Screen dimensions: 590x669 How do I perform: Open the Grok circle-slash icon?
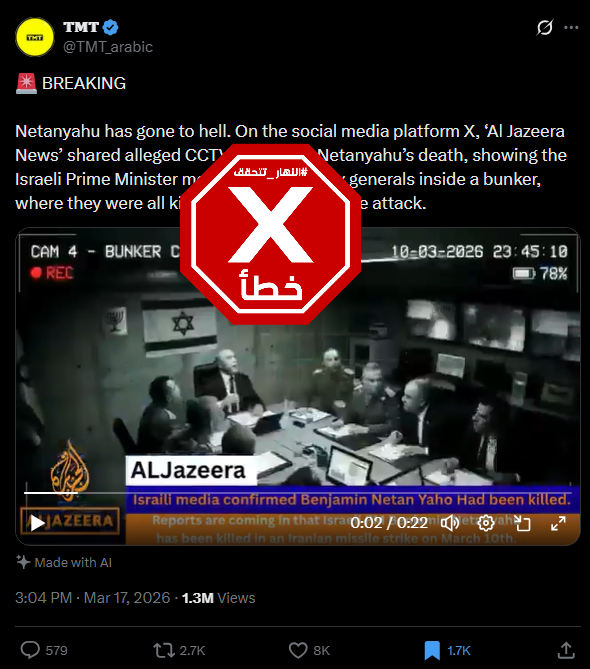coord(545,28)
